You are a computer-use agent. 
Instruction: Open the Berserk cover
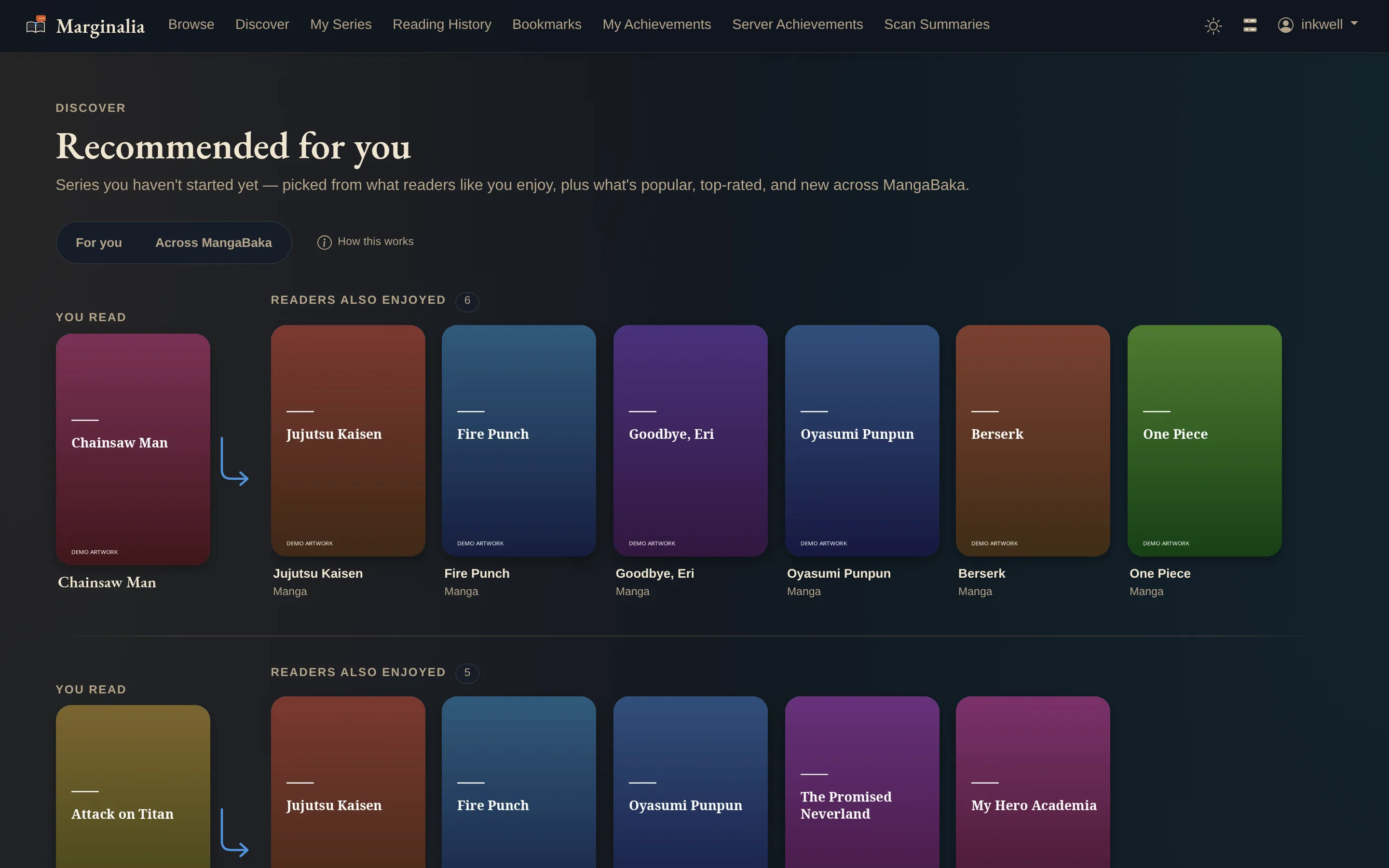point(1033,440)
